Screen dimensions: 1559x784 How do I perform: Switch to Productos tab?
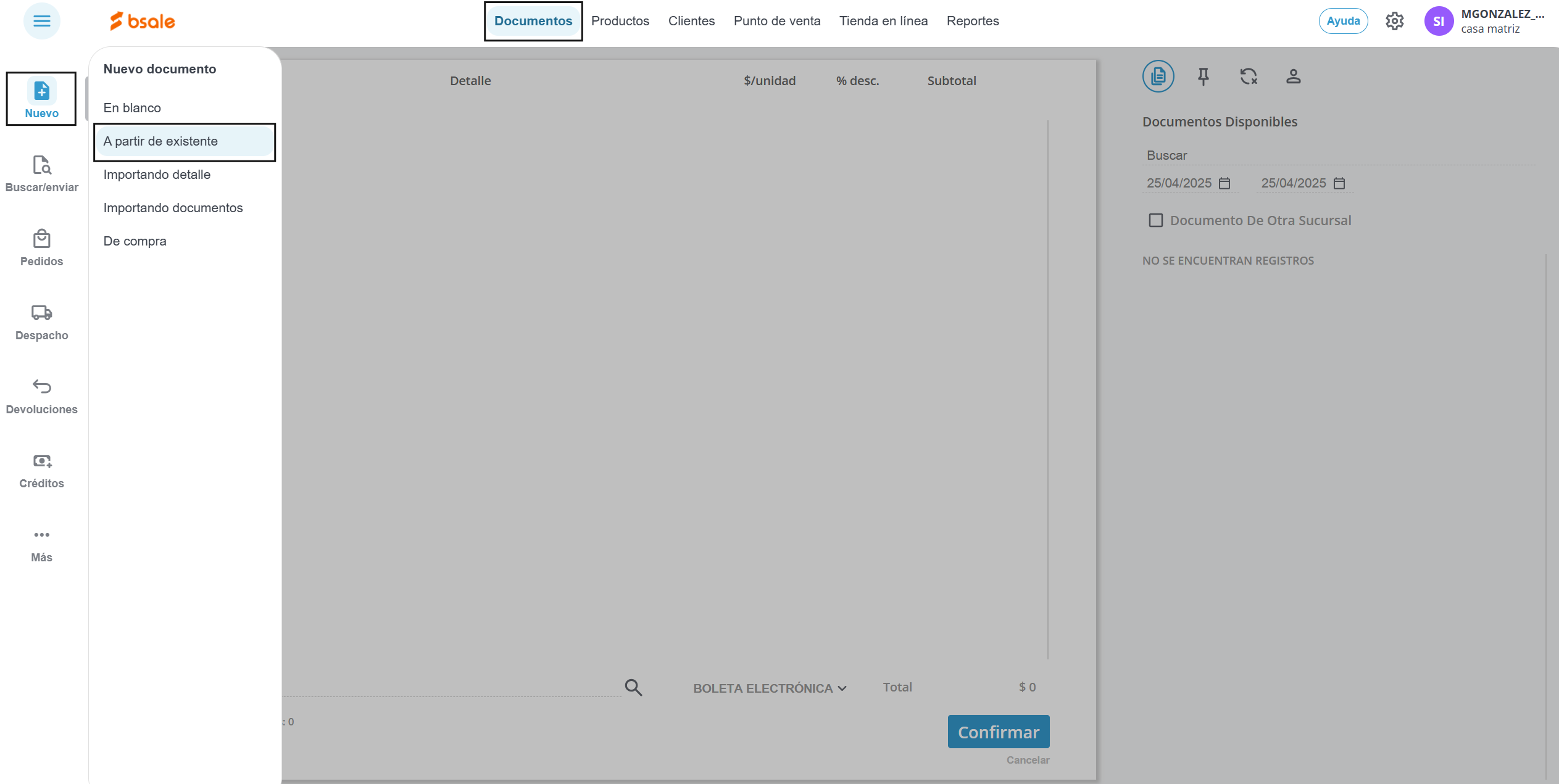(x=620, y=21)
